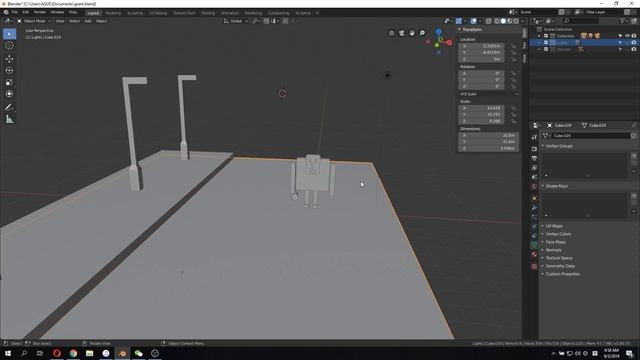Switch to wireframe shading
640x360 pixels.
[497, 21]
